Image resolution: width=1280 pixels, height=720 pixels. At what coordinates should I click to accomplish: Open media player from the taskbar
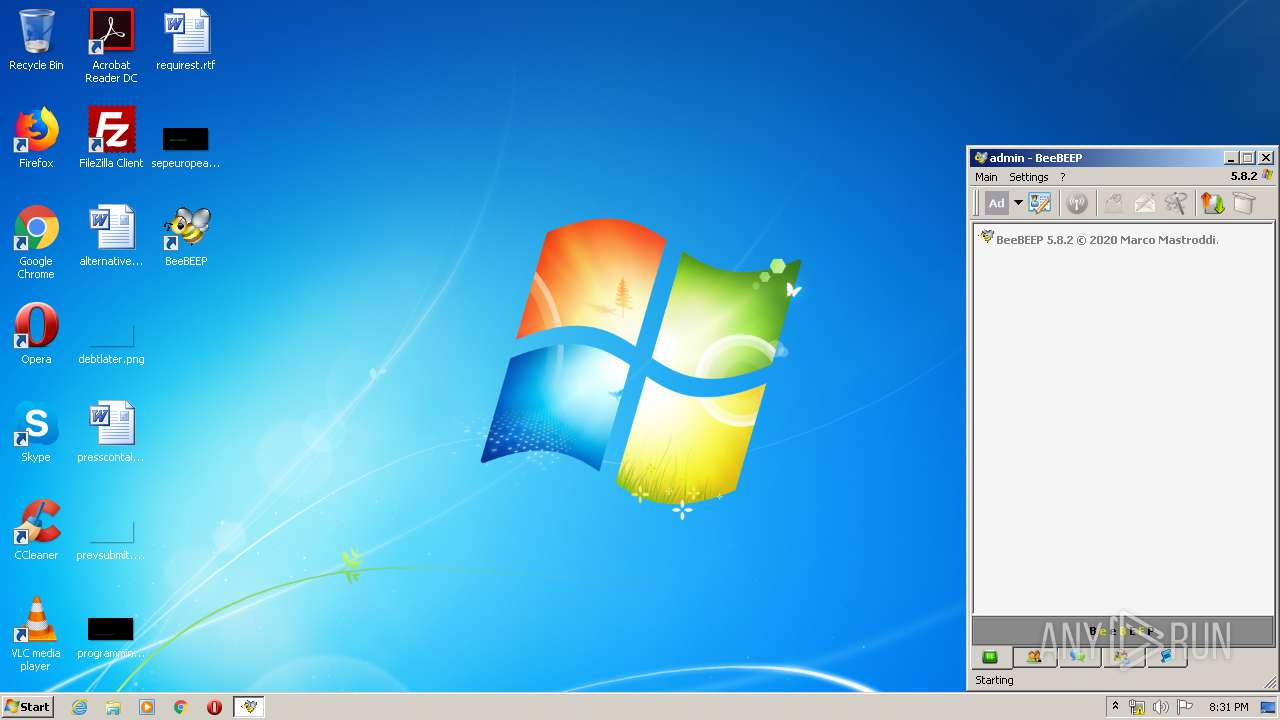147,707
